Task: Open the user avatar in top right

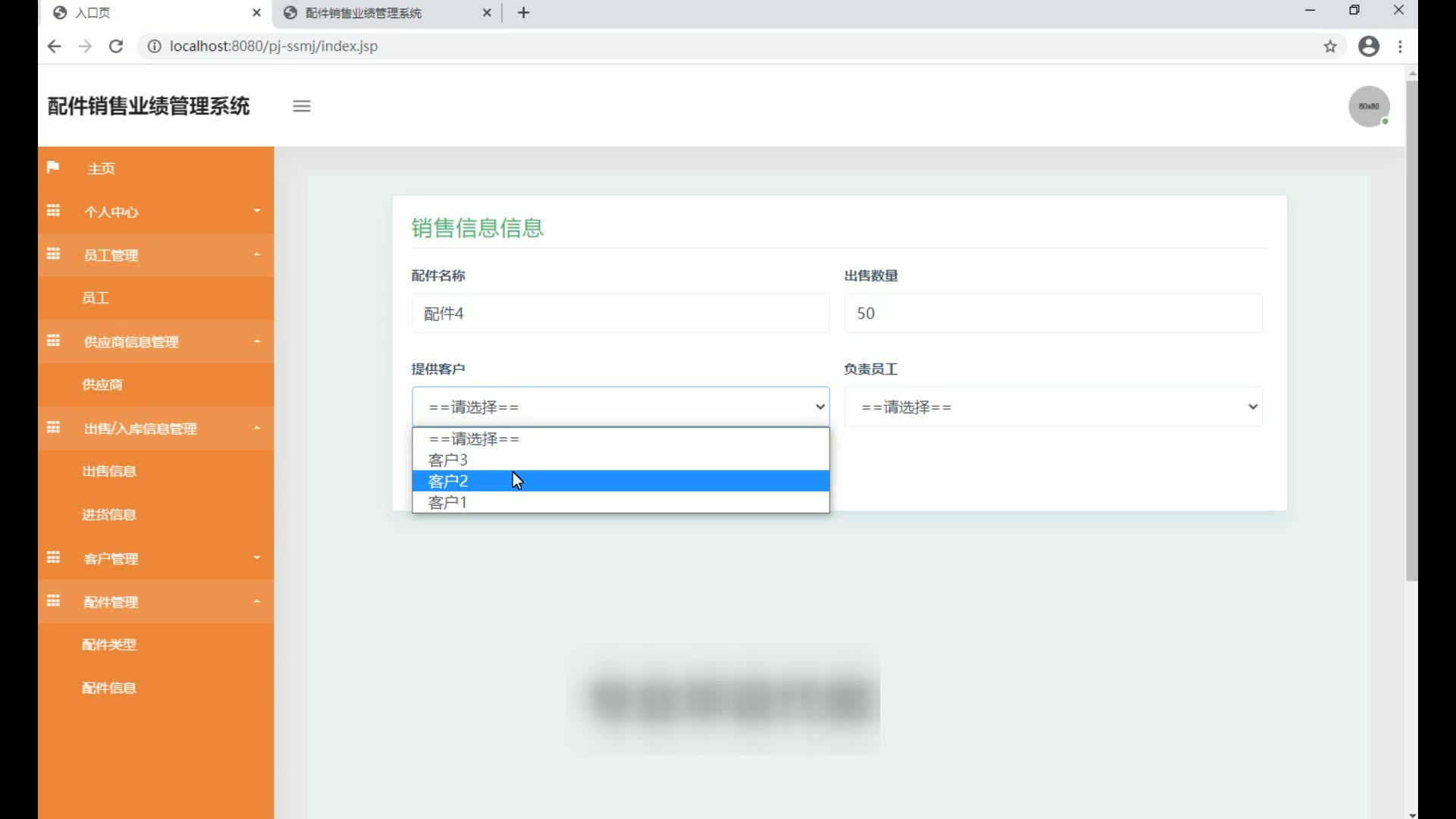Action: tap(1369, 106)
